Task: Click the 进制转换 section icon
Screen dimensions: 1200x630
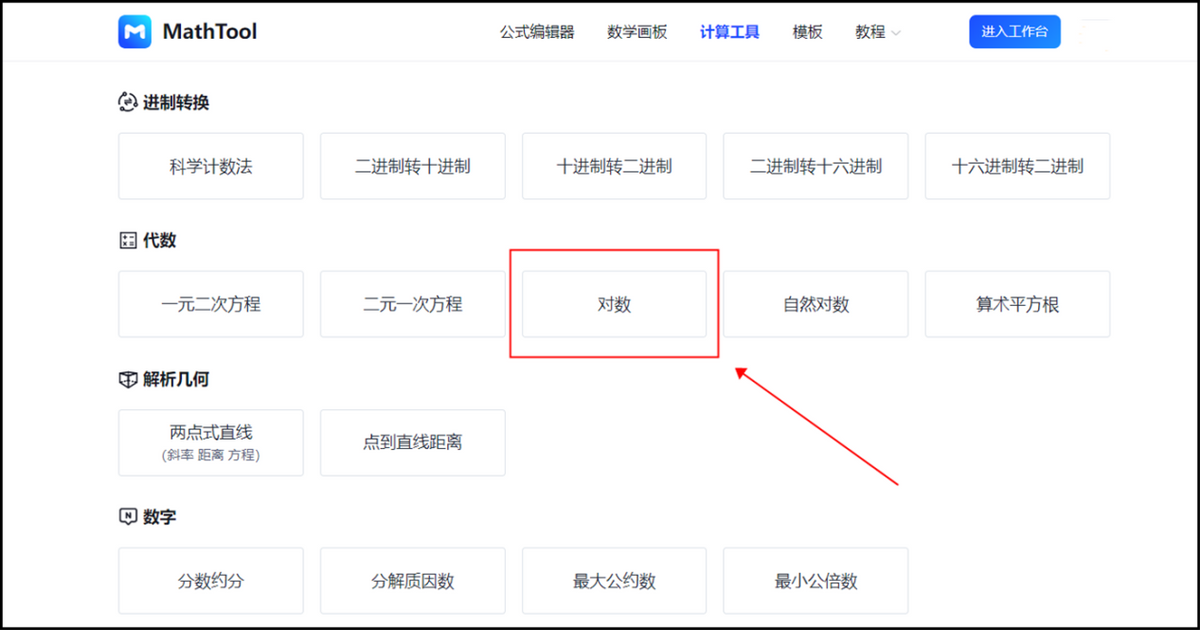Action: 127,102
